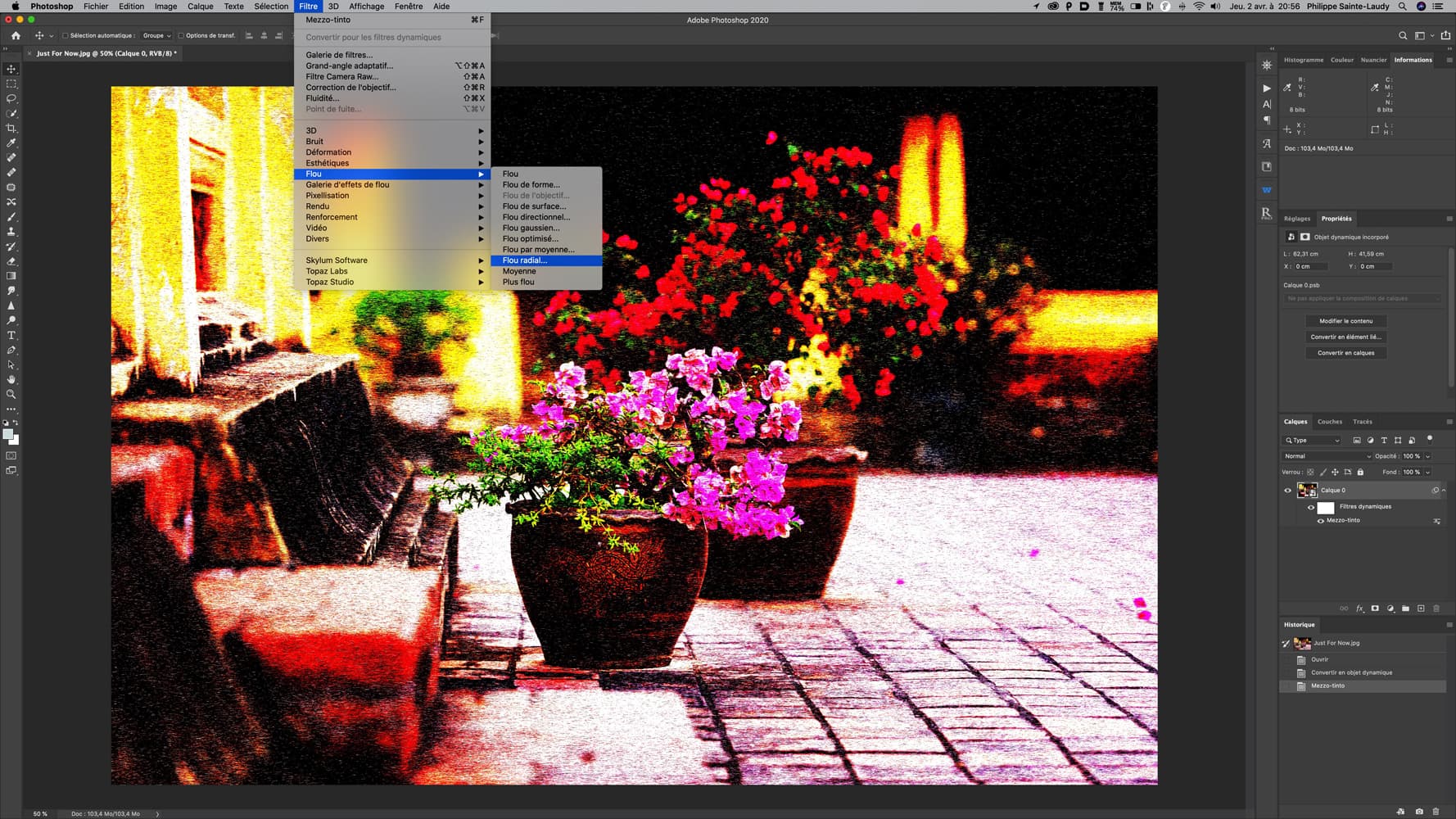
Task: Toggle visibility of the Mezzo-tinto smart filter
Action: point(1320,521)
